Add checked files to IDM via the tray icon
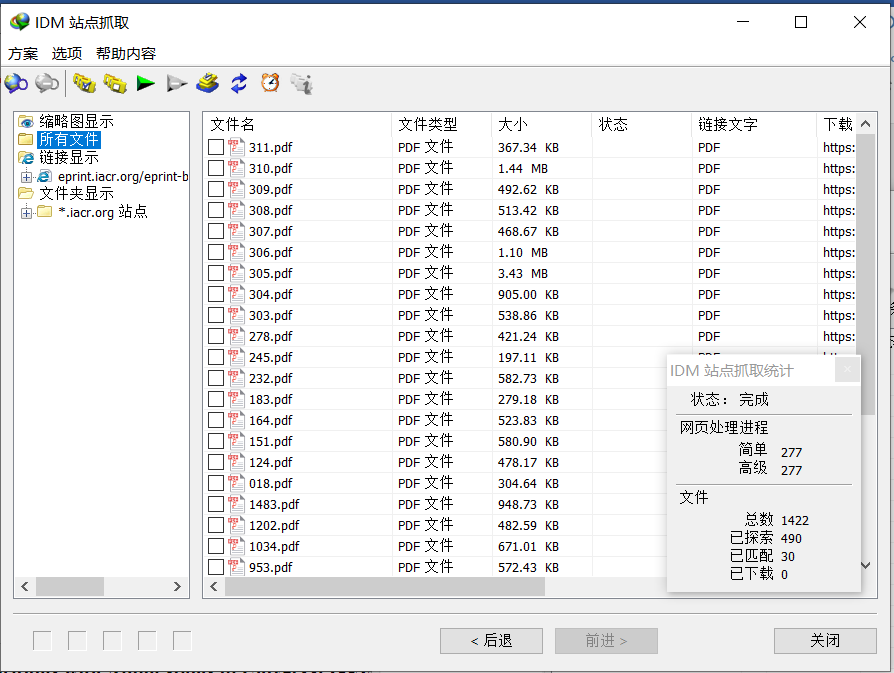 coord(208,83)
